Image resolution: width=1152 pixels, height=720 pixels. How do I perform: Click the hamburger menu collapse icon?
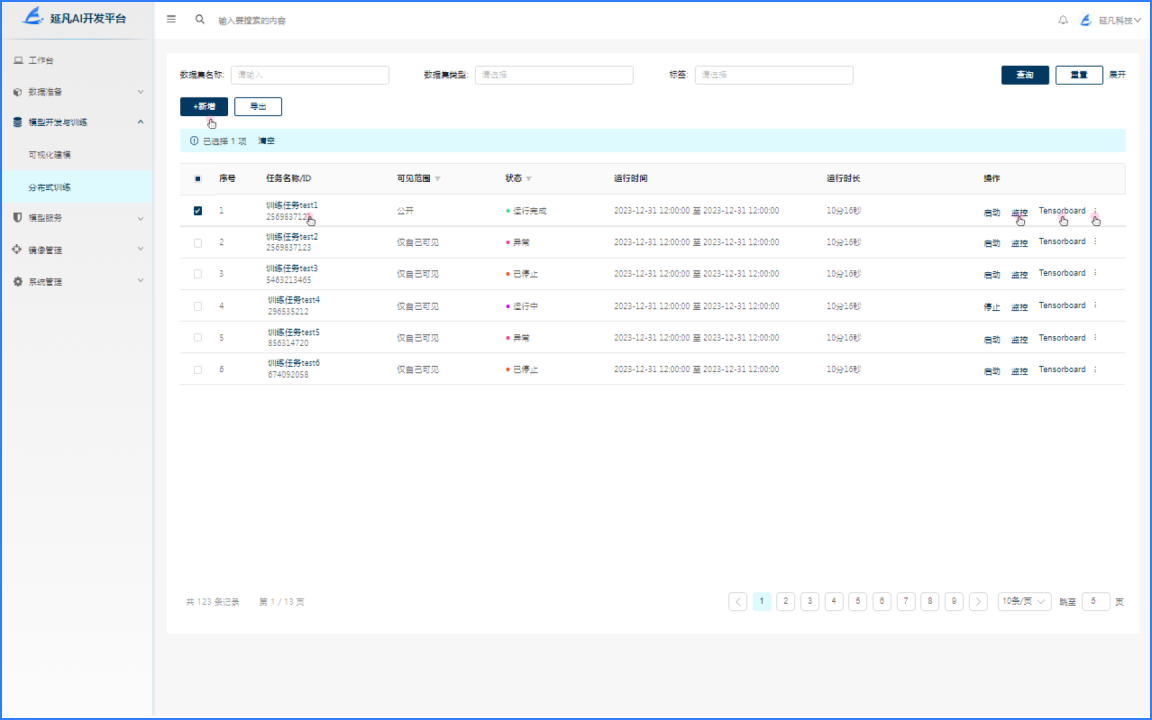(x=171, y=19)
